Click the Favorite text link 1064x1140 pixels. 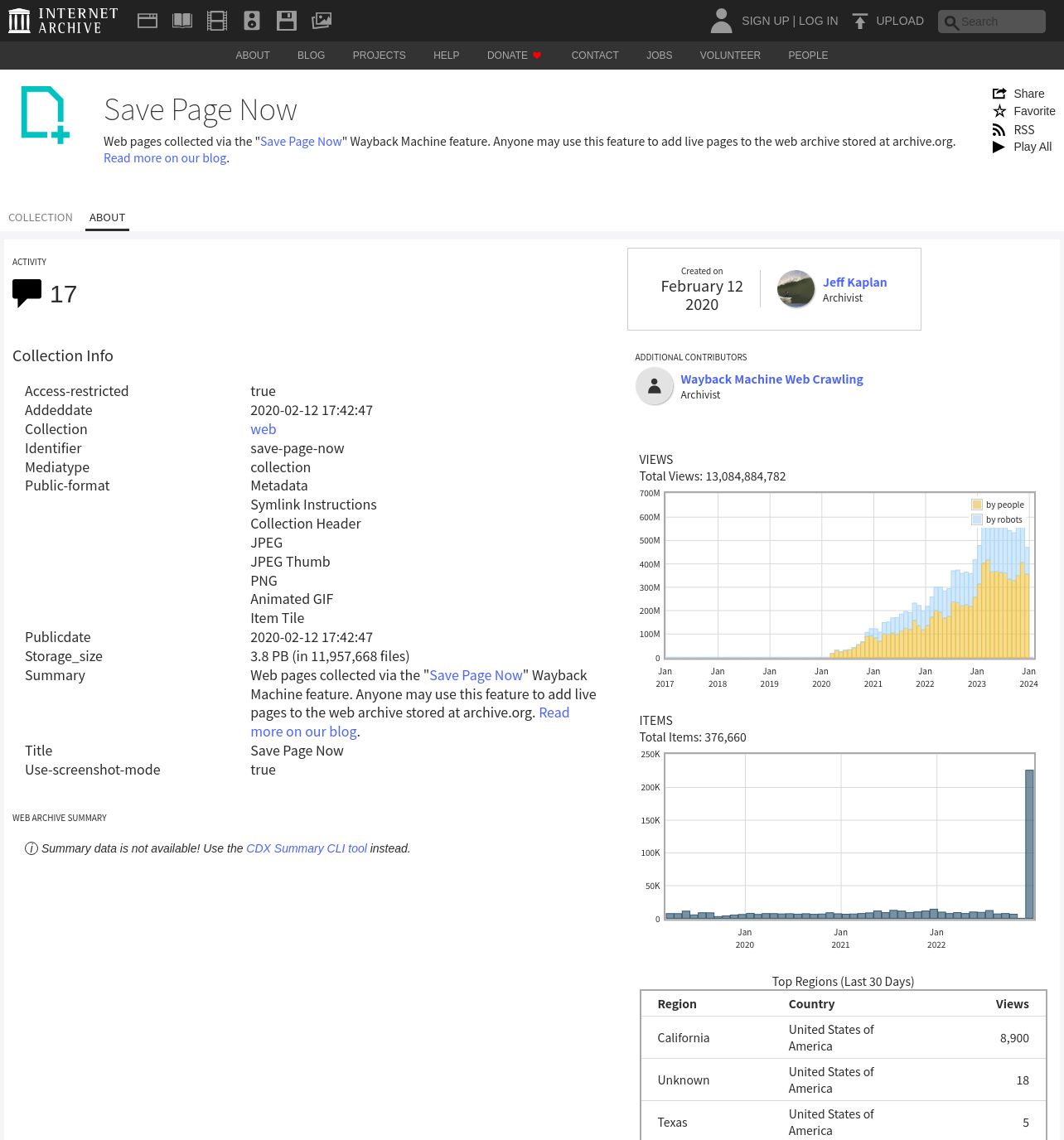click(x=1034, y=111)
